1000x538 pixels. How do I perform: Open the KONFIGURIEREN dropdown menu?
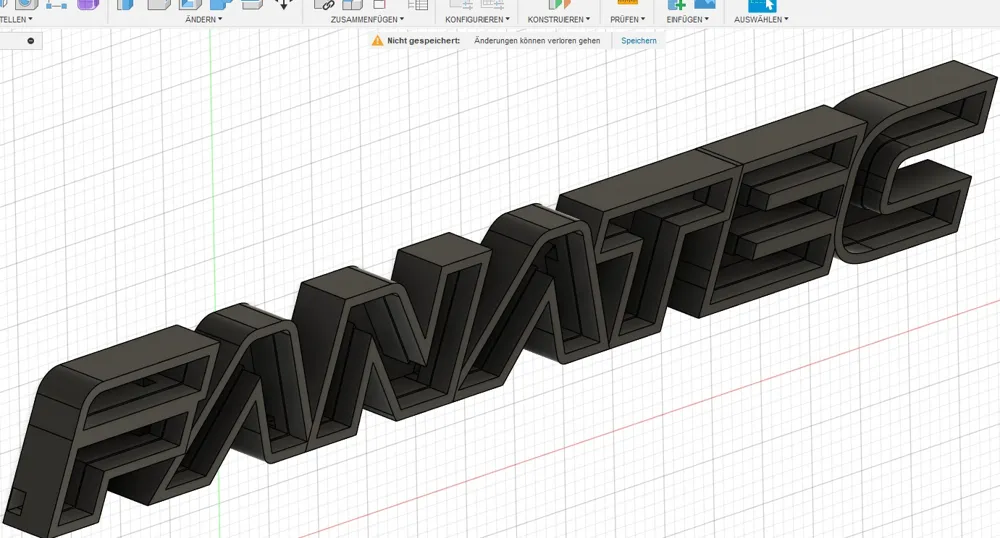(x=477, y=19)
